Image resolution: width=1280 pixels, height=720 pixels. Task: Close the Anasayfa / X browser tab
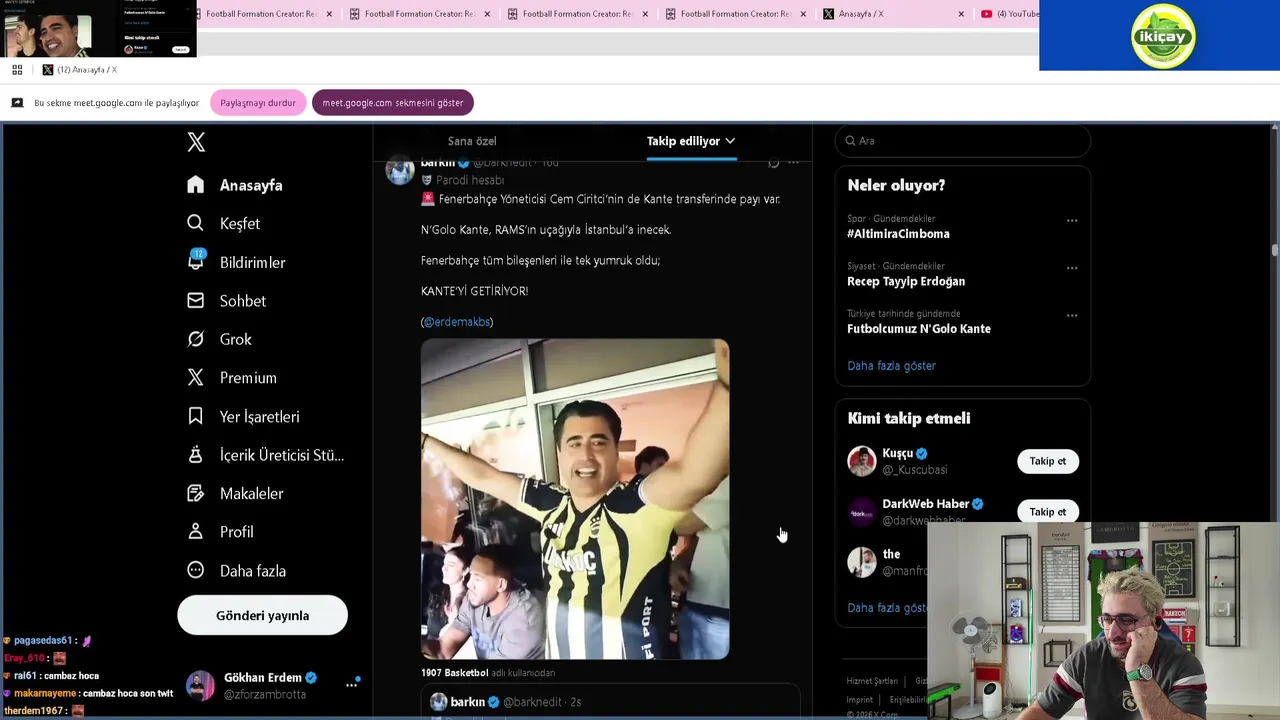pos(961,14)
